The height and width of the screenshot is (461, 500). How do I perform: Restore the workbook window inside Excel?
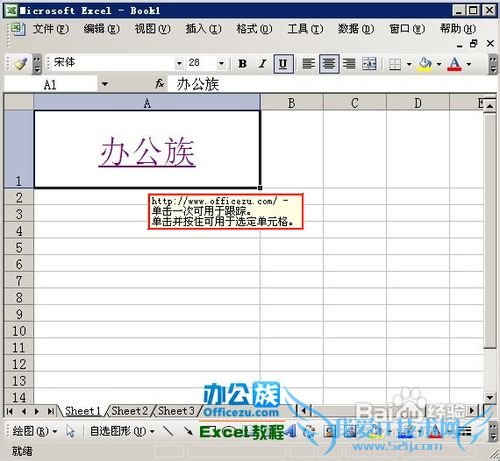[x=474, y=44]
